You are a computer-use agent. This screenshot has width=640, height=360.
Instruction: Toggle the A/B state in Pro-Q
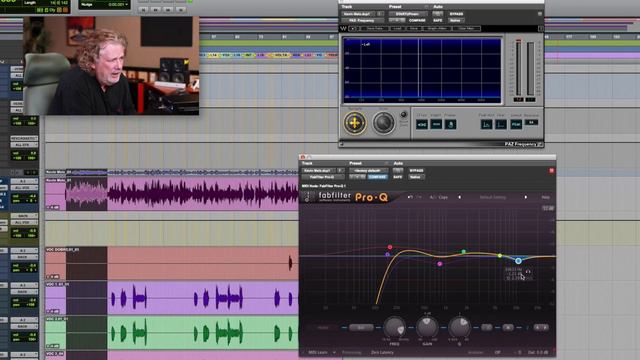coord(432,198)
